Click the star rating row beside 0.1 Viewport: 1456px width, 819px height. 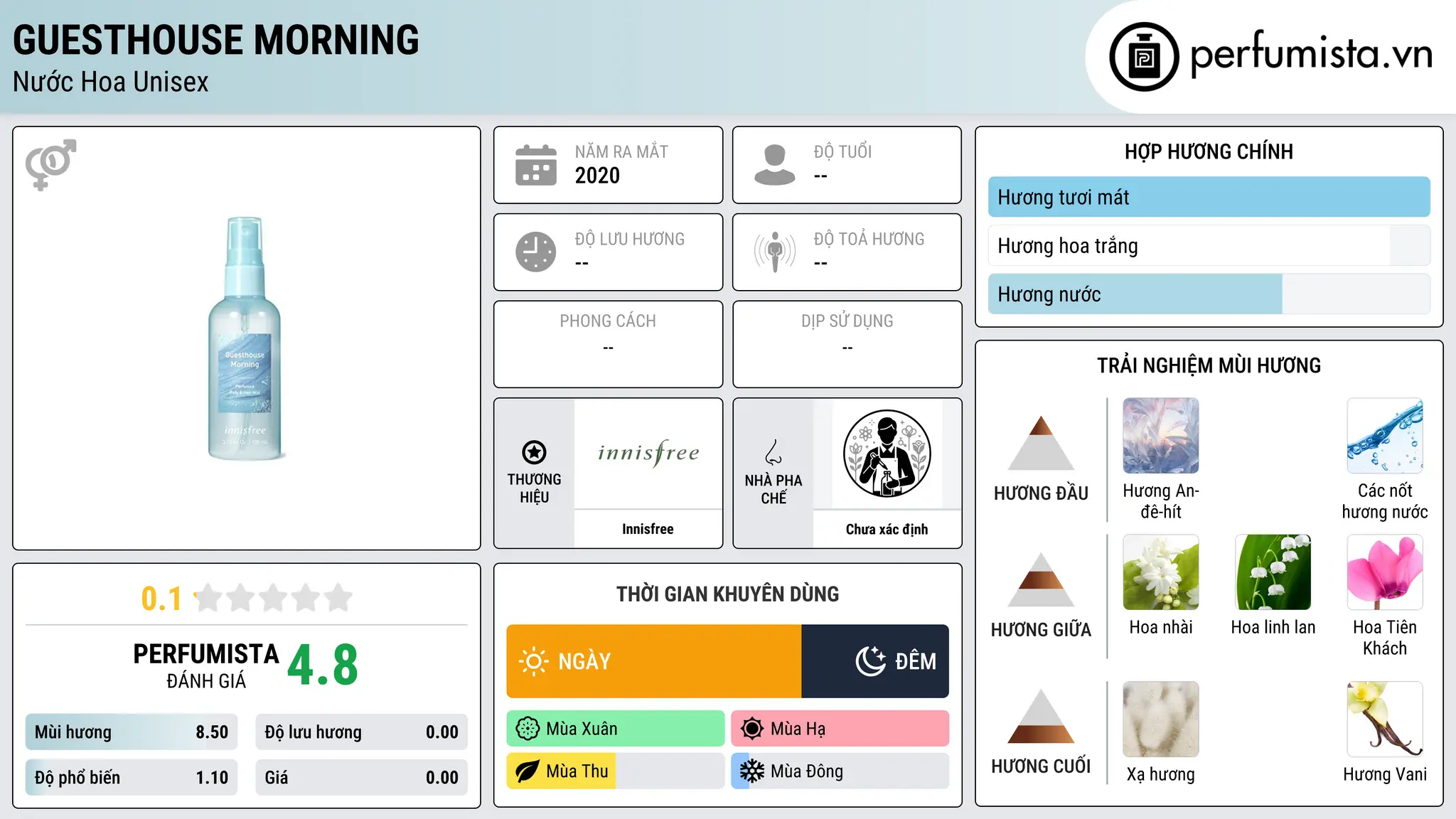pyautogui.click(x=274, y=598)
